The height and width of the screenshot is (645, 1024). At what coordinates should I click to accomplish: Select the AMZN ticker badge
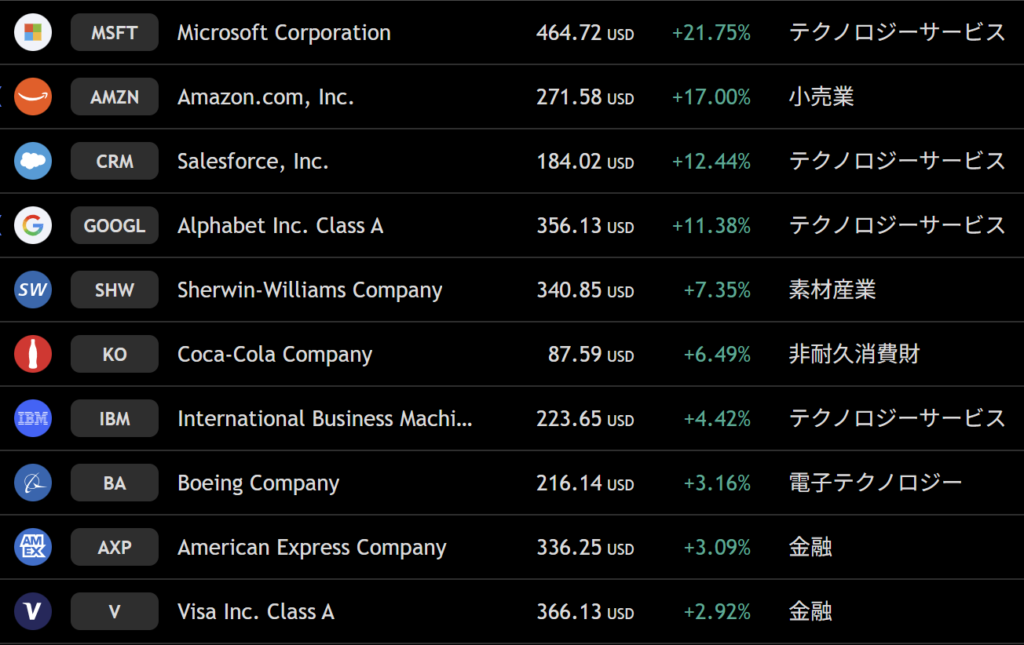114,97
